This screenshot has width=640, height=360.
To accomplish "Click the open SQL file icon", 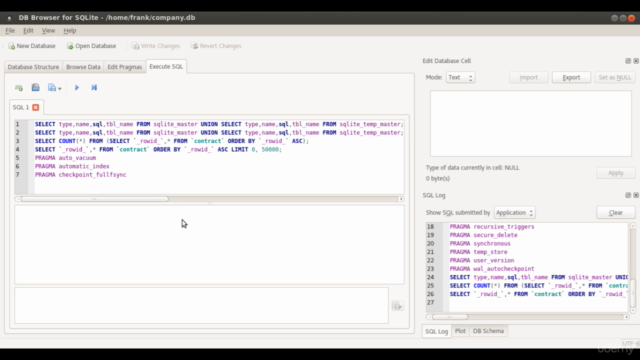I will click(36, 87).
